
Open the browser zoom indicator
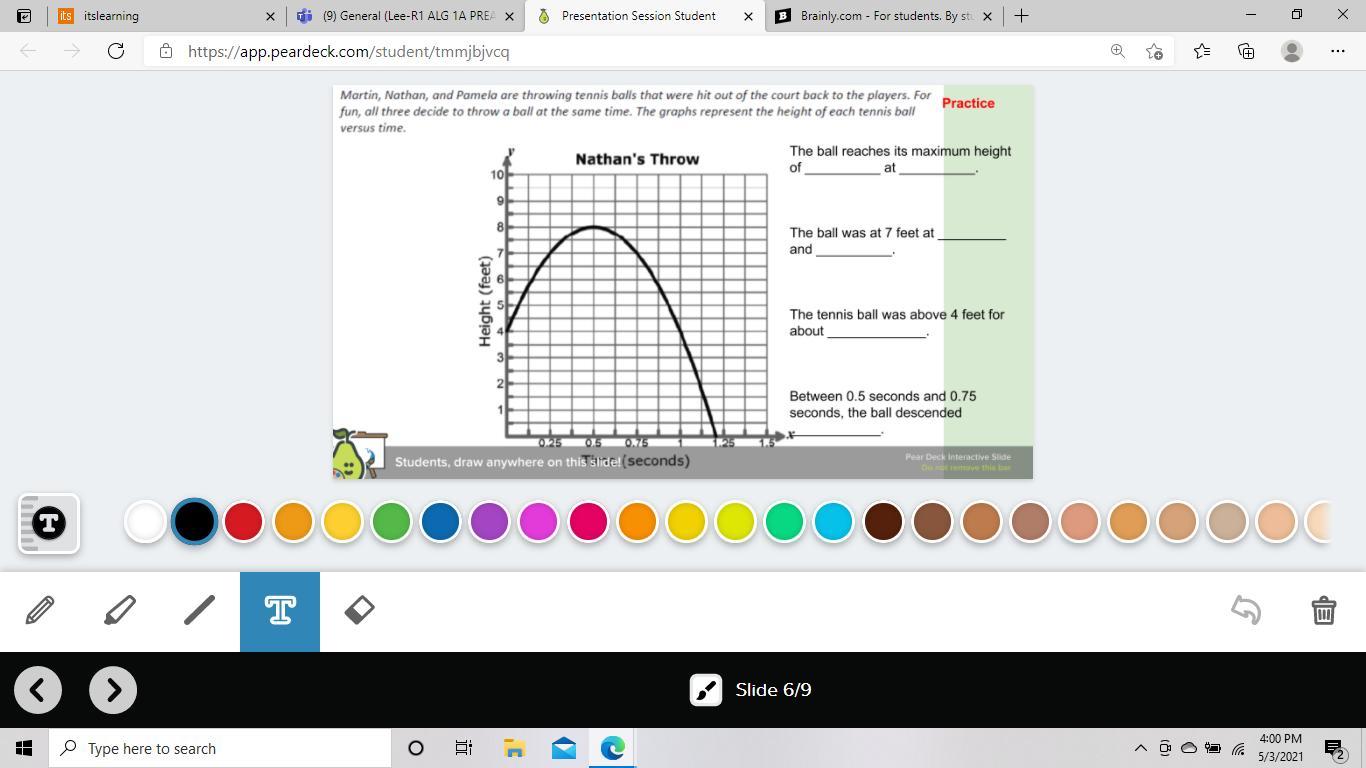pos(1117,51)
